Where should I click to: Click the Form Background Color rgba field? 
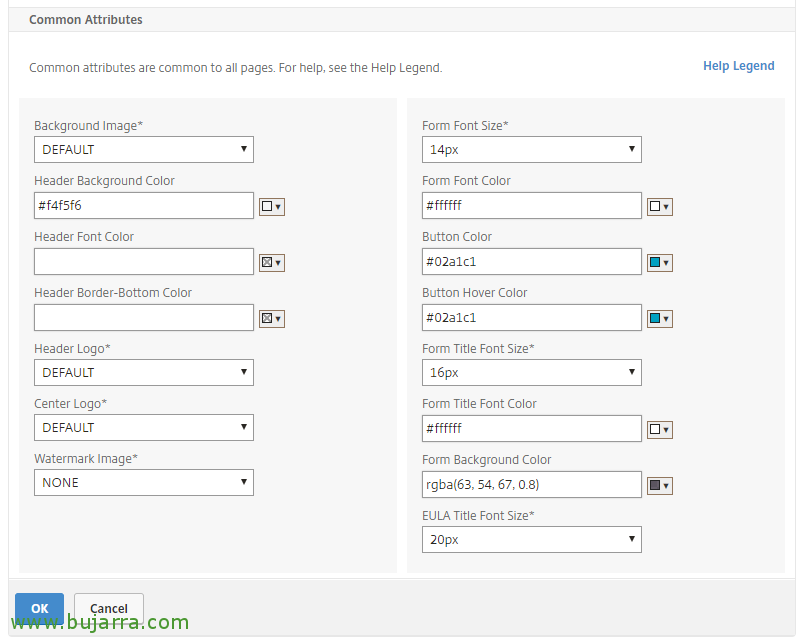(532, 484)
